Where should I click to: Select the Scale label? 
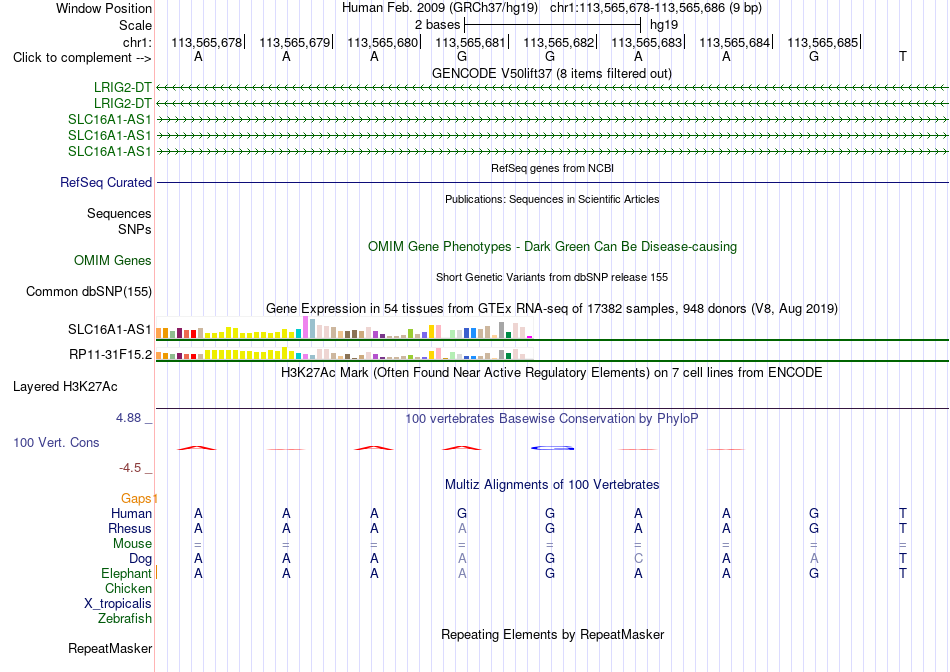(x=135, y=25)
